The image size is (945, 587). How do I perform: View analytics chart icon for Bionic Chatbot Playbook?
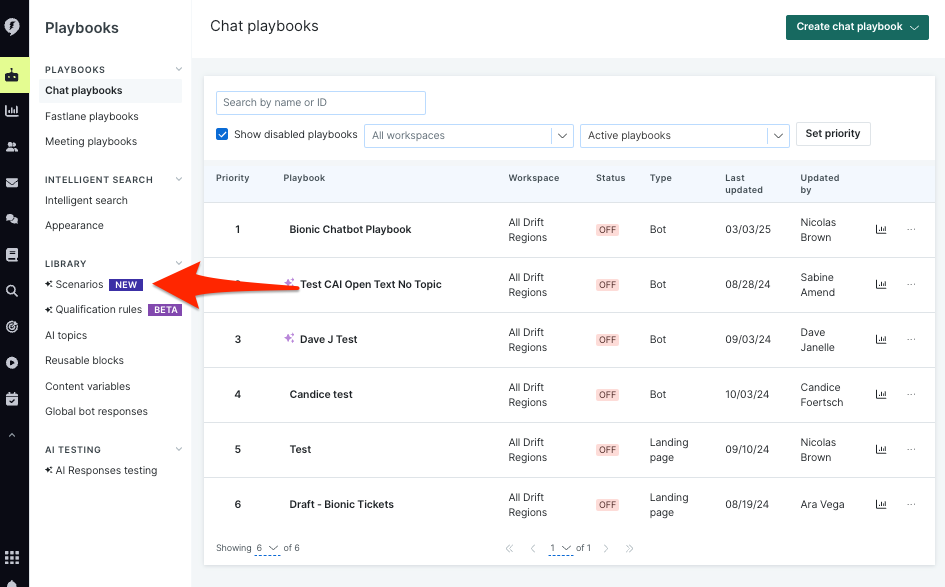click(881, 229)
